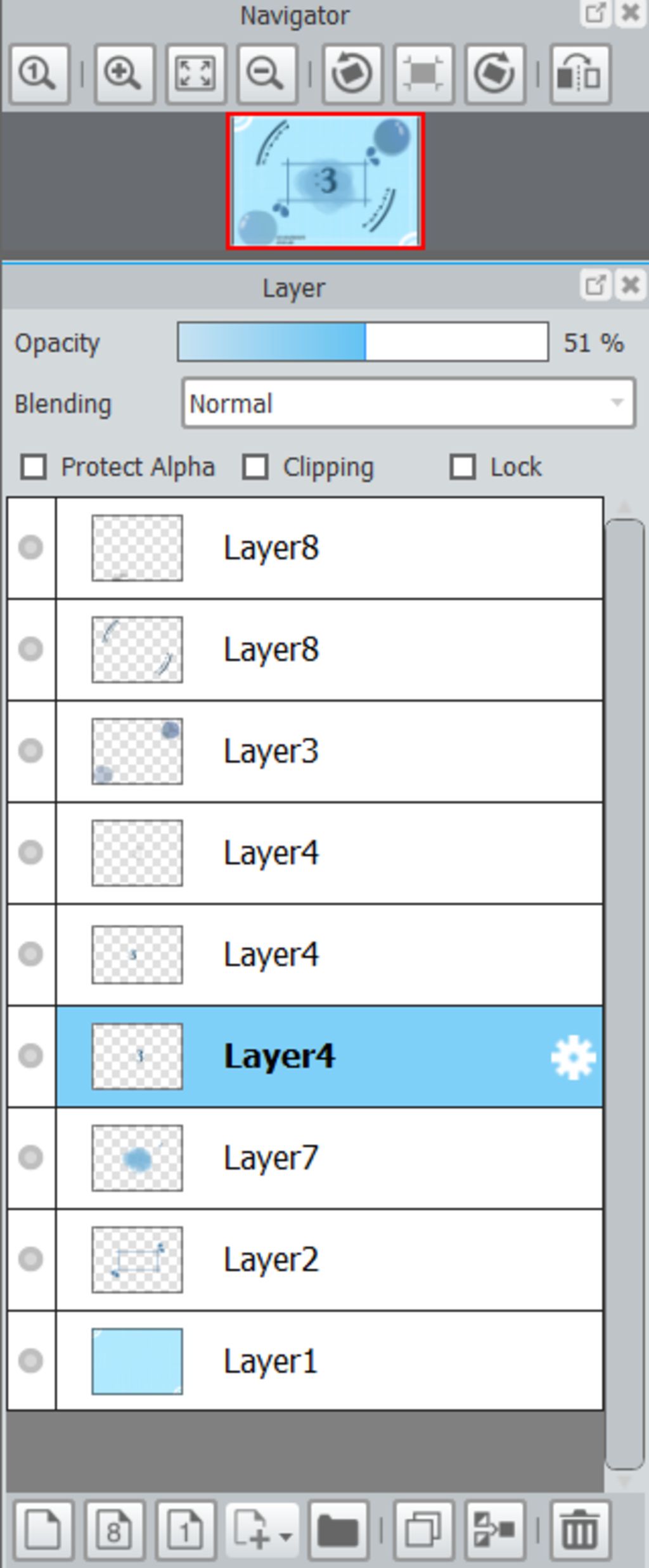649x1568 pixels.
Task: Rotate canvas right in Navigator
Action: 495,73
